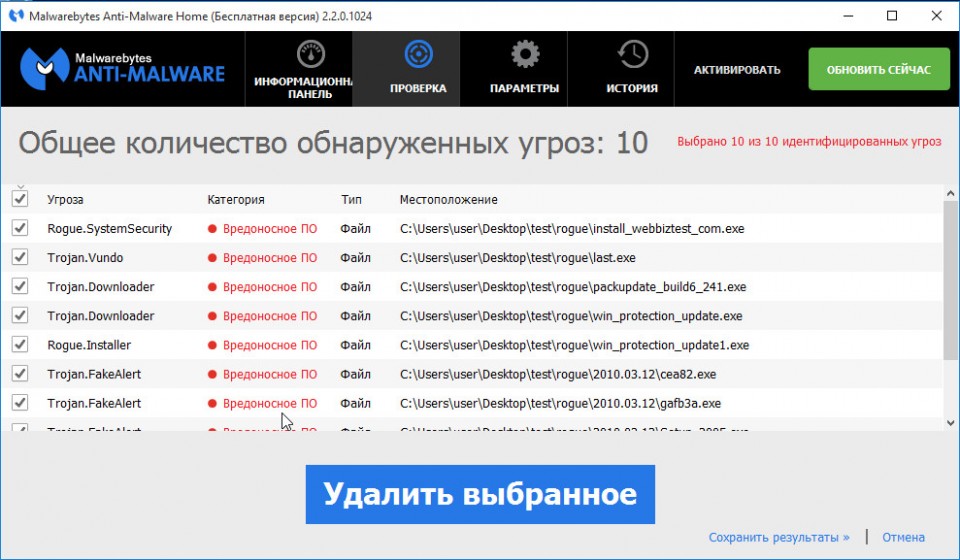Close the Malwarebytes window
960x560 pixels.
[937, 16]
